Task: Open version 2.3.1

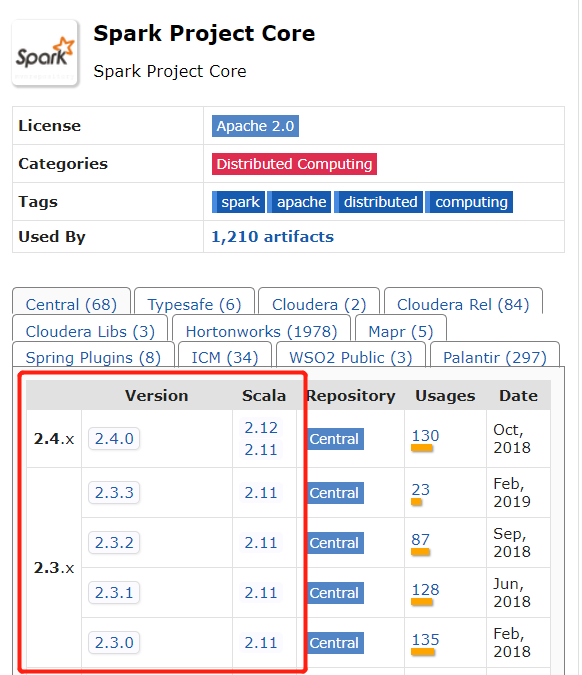Action: coord(114,592)
